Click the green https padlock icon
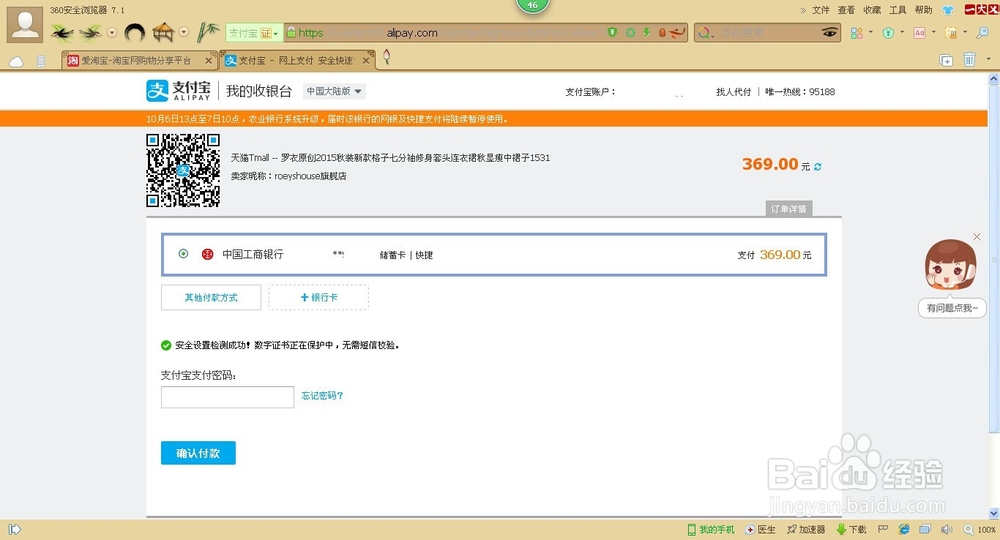This screenshot has height=540, width=1000. [x=291, y=33]
